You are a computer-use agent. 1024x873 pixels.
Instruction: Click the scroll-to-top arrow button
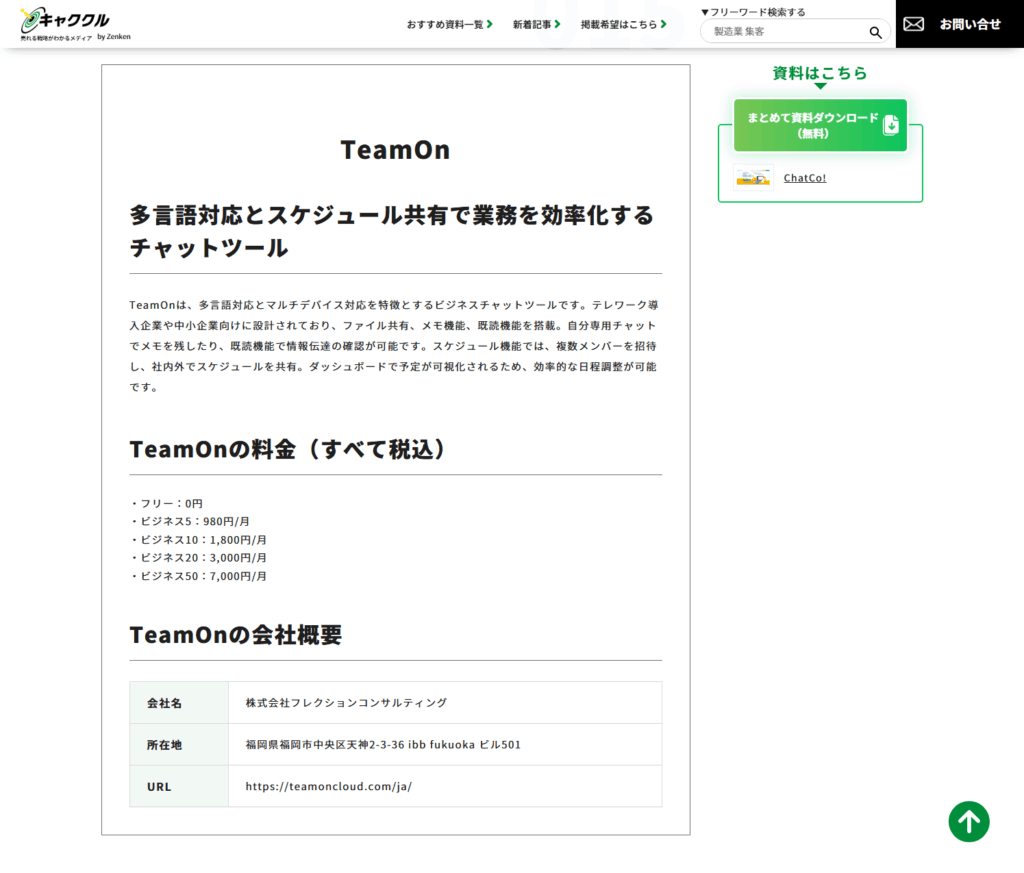[968, 821]
